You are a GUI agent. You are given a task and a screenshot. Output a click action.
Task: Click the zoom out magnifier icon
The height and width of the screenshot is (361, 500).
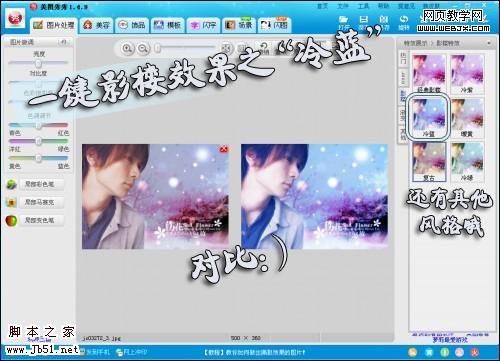coord(143,48)
